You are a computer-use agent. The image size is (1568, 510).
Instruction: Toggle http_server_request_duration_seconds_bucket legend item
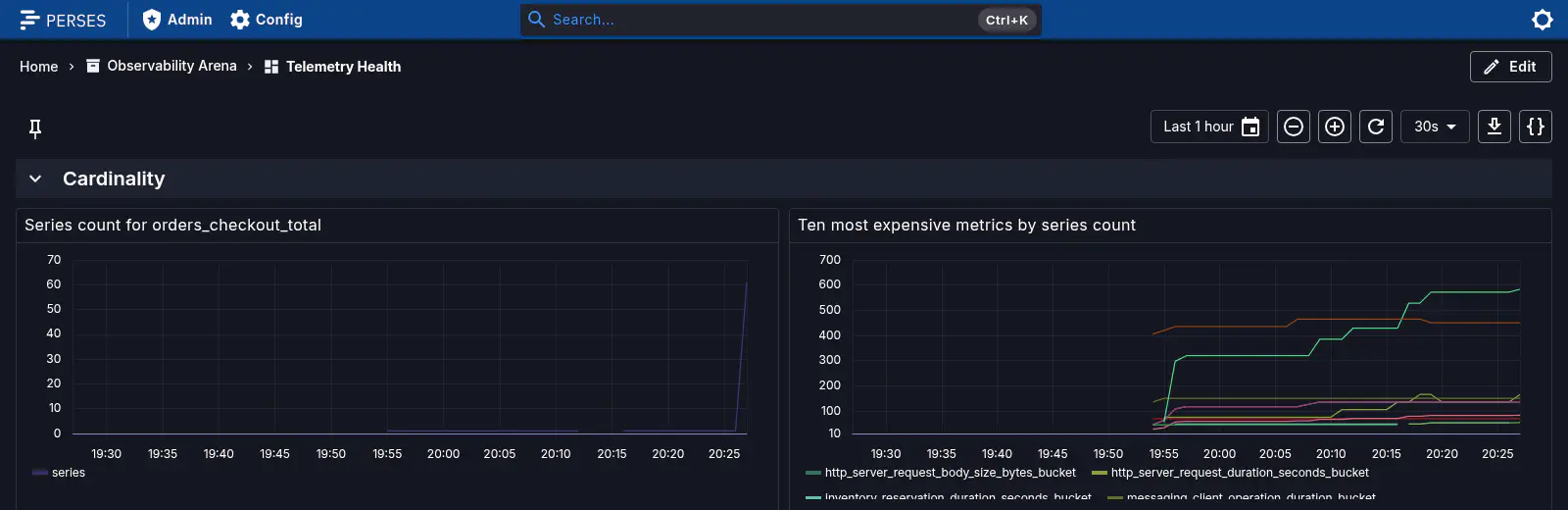pyautogui.click(x=1230, y=473)
